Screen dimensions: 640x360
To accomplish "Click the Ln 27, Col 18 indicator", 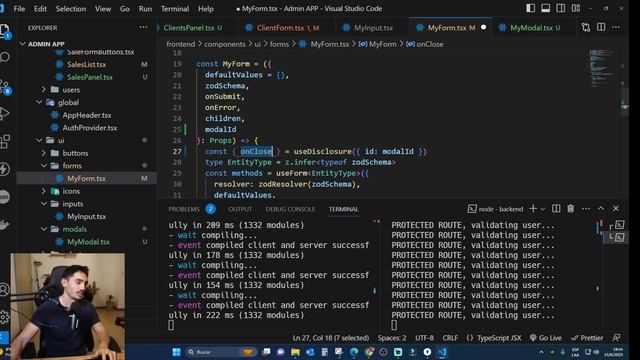I will pyautogui.click(x=331, y=338).
